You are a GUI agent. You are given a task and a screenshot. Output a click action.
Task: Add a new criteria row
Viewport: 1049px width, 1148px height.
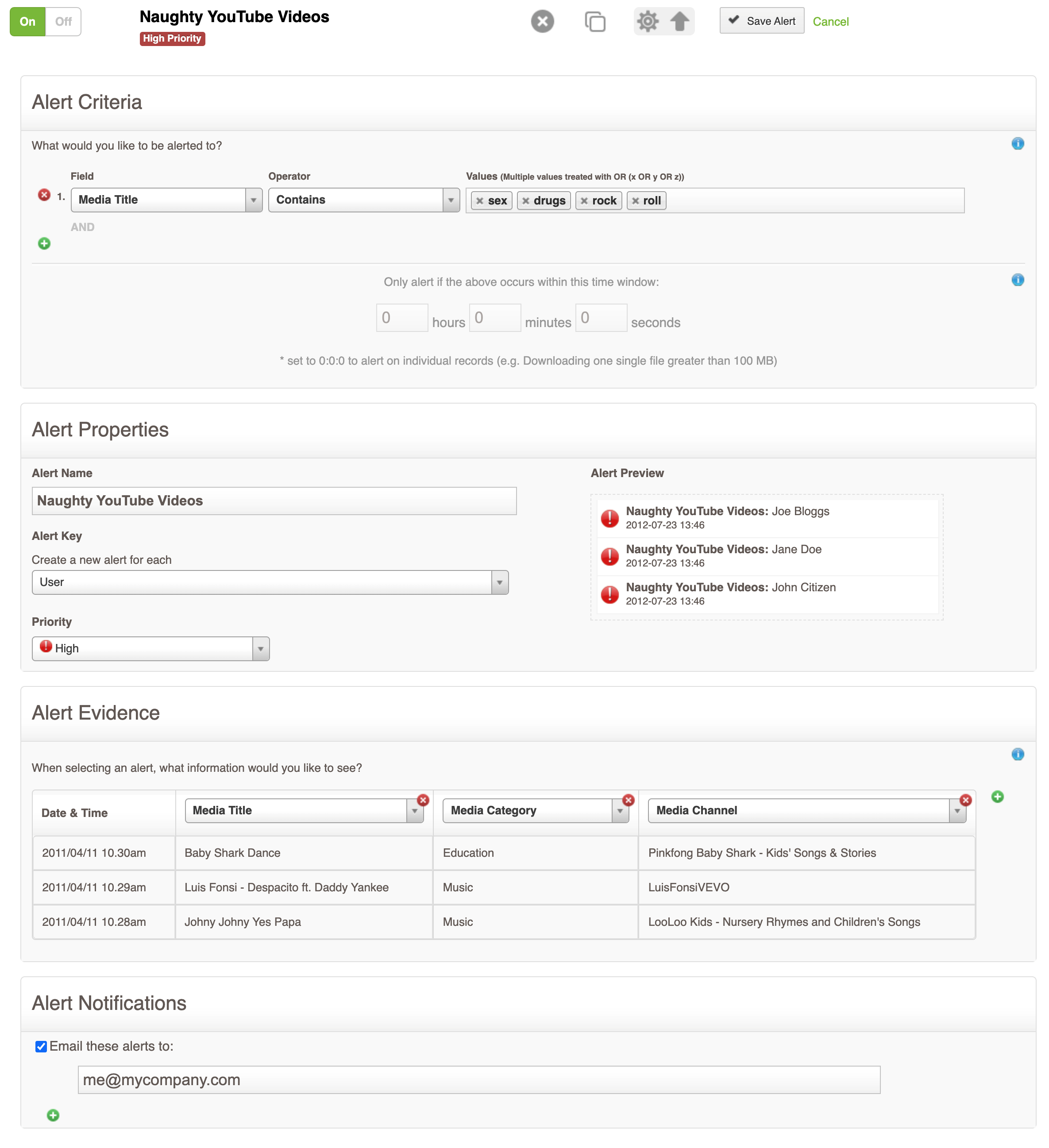[44, 244]
